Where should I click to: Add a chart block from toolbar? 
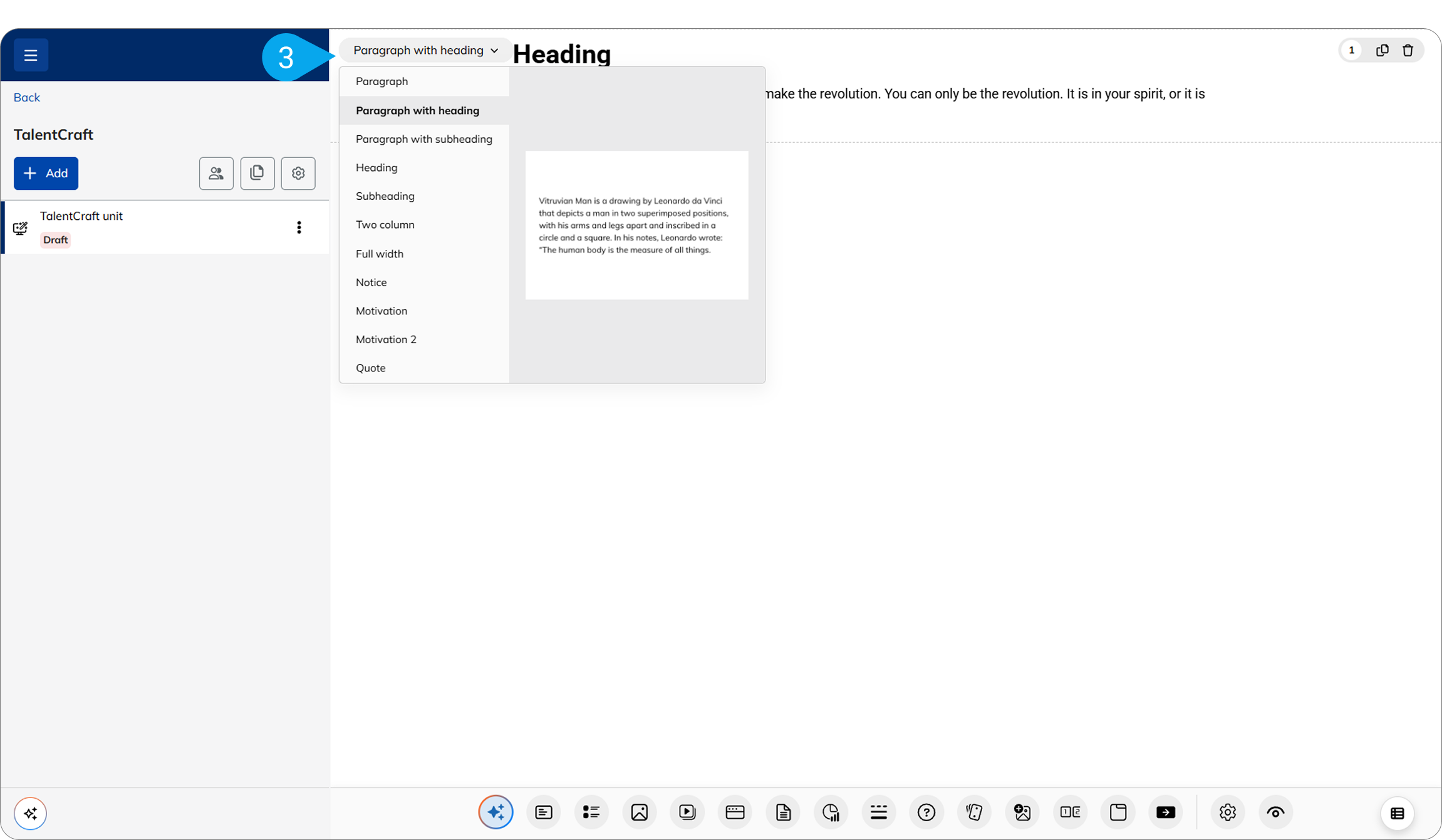[831, 812]
